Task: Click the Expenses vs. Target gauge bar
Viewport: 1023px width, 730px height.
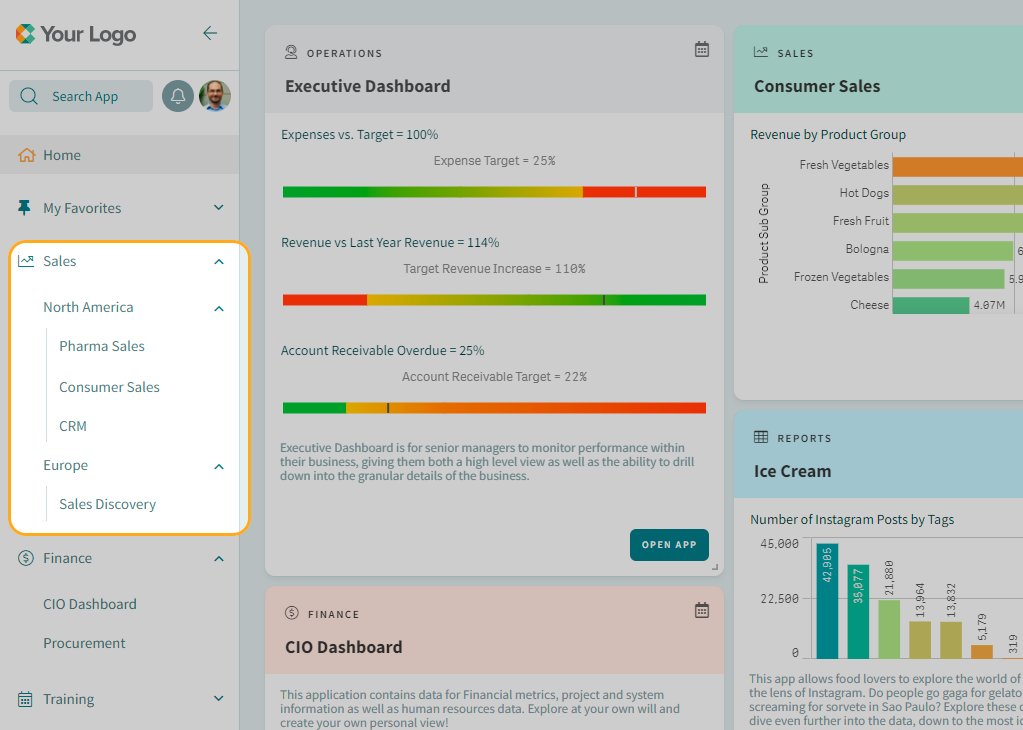Action: click(x=494, y=192)
